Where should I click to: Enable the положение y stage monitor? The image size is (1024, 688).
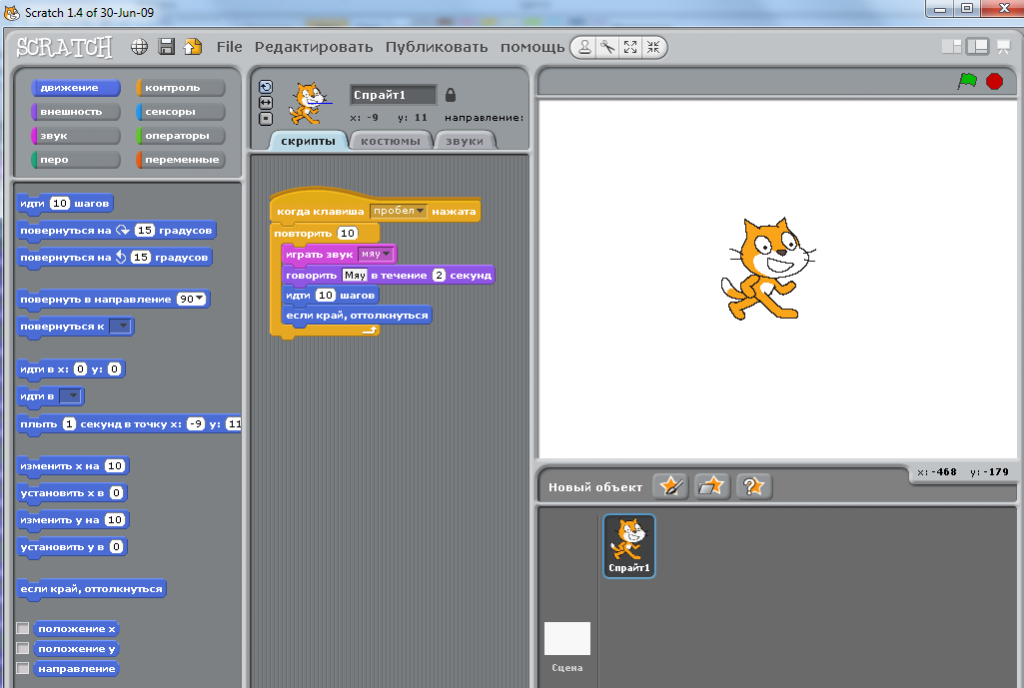(22, 648)
